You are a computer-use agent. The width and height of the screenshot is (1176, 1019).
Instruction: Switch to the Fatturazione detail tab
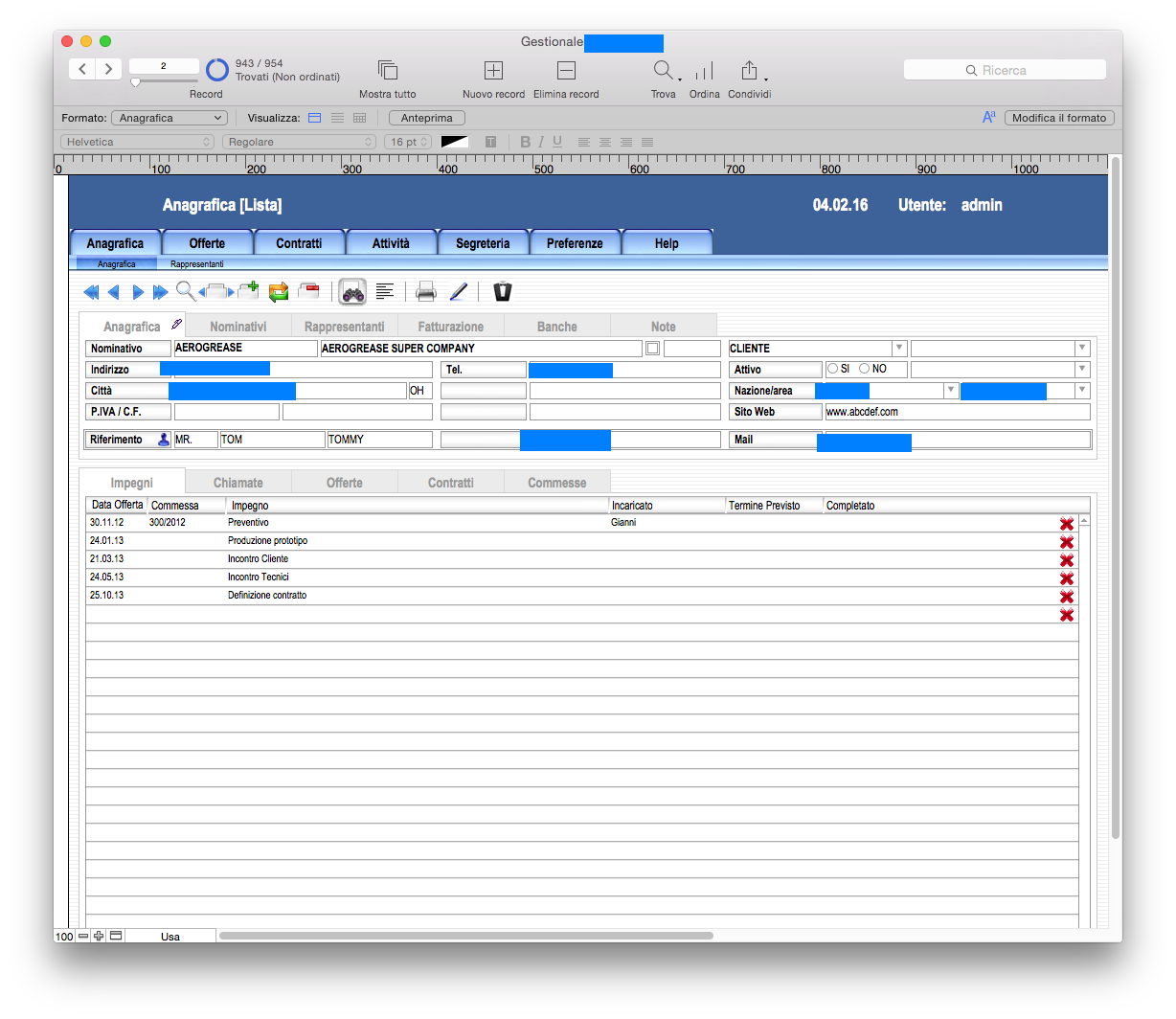[450, 327]
